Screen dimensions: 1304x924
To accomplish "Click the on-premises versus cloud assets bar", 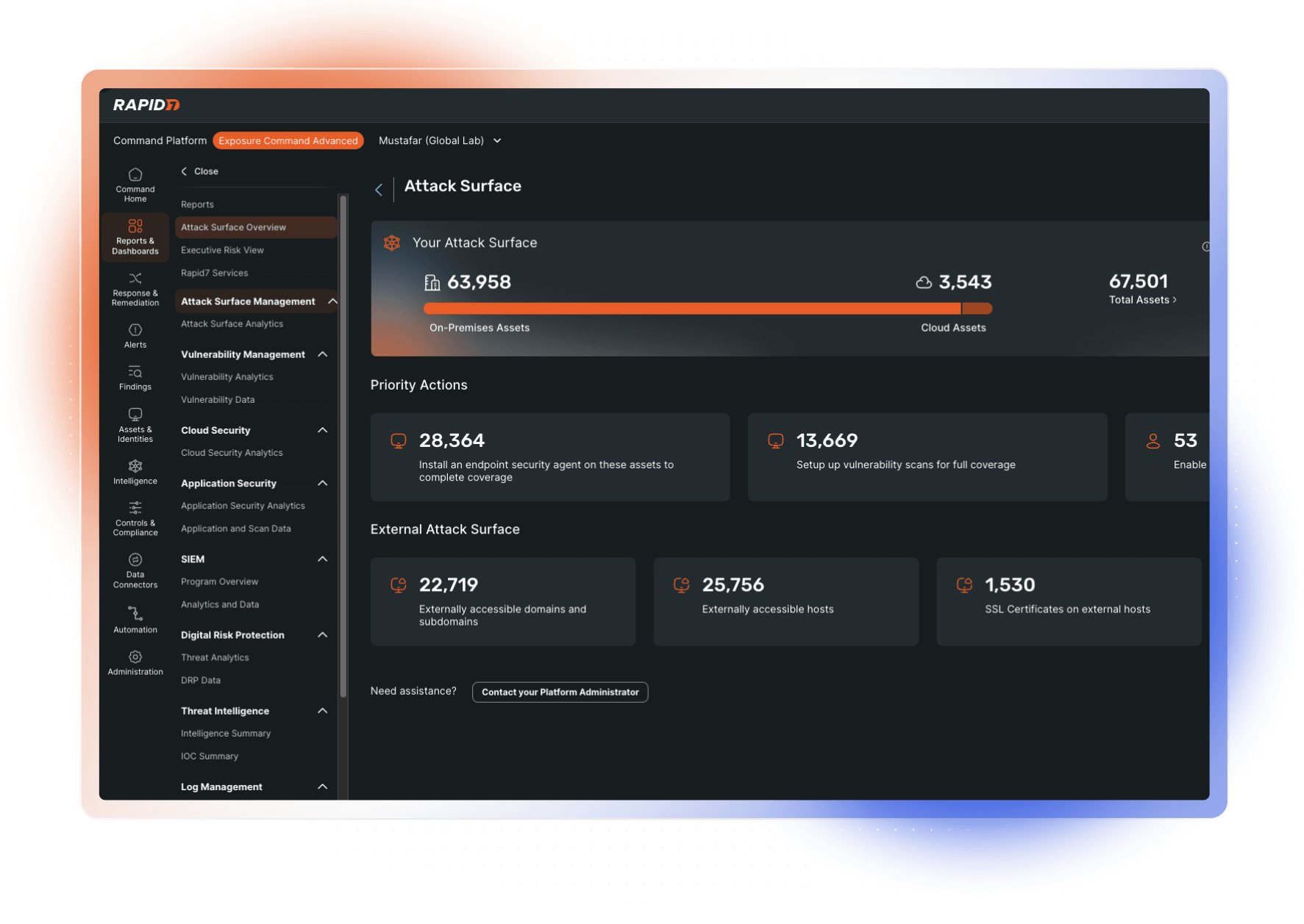I will point(707,309).
